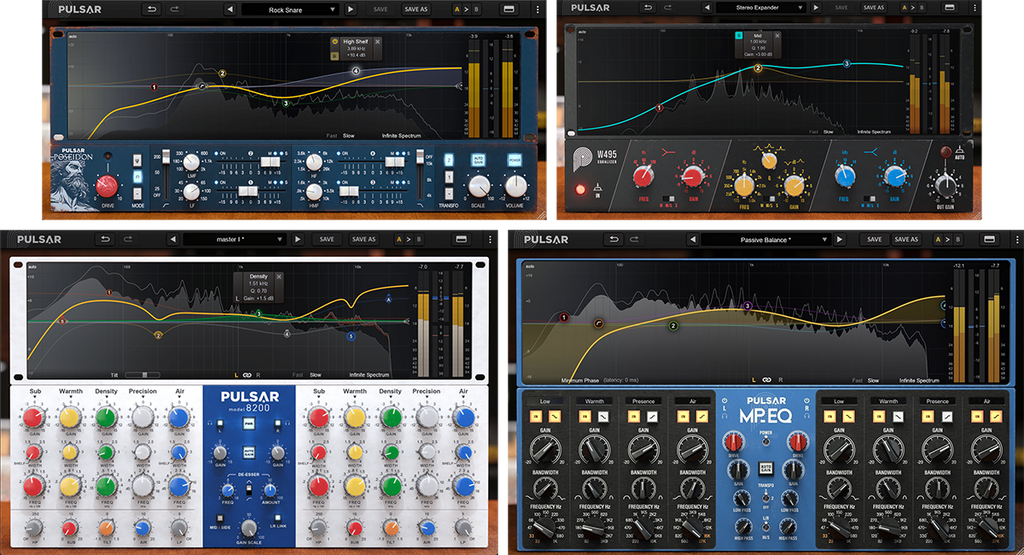Click the Tilt slider in model 8200
The image size is (1024, 555).
[x=142, y=375]
